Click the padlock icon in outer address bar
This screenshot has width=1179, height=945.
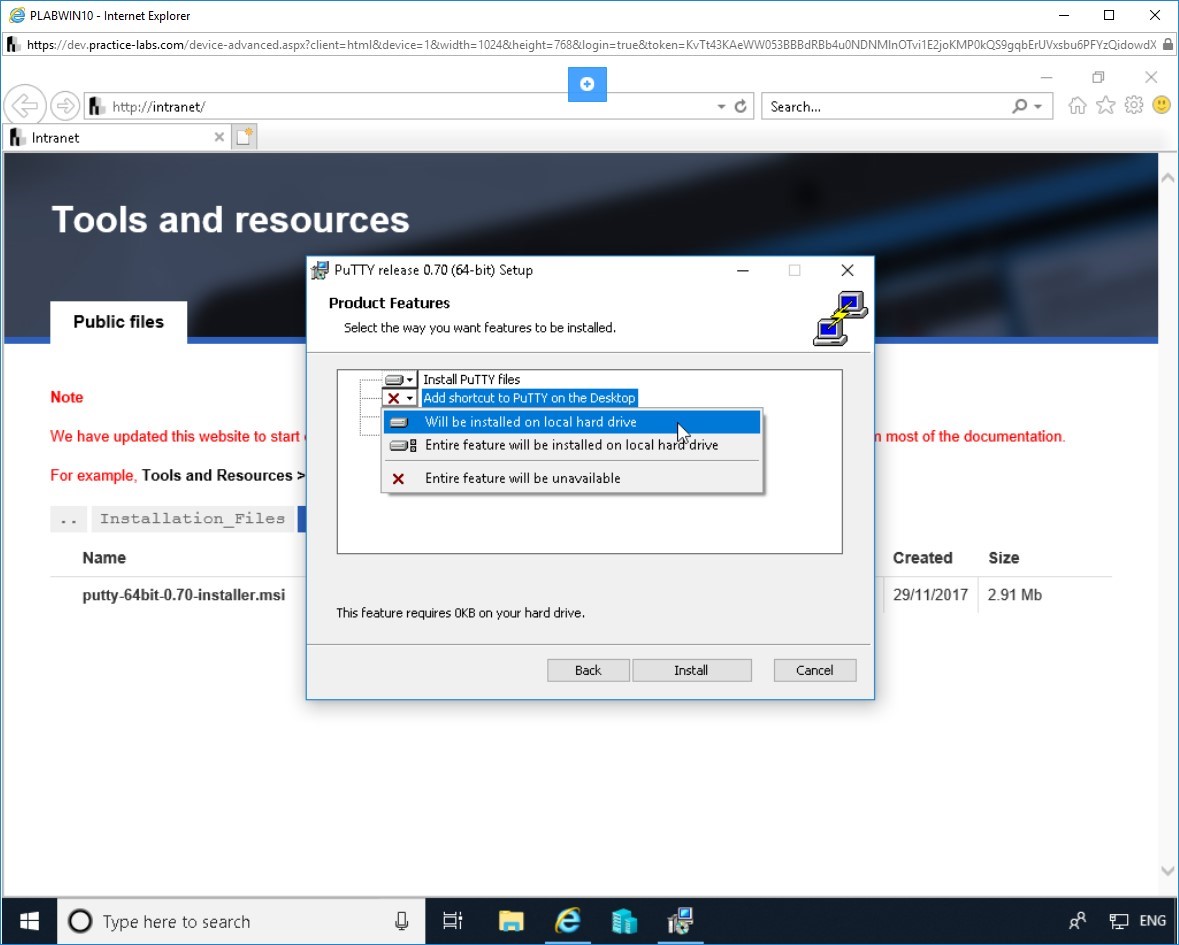coord(1167,44)
